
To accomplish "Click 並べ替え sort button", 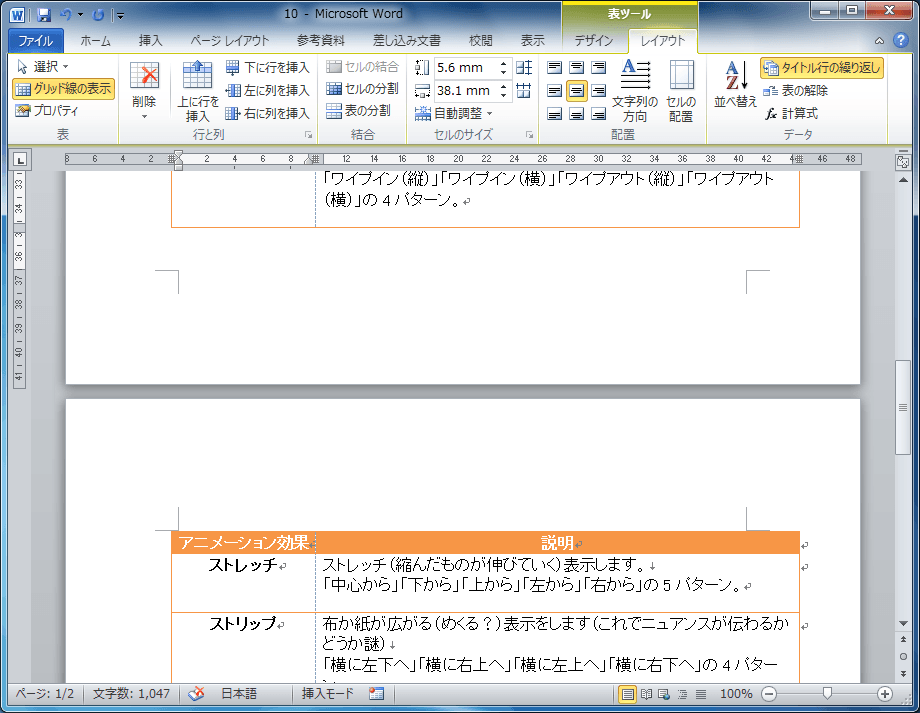I will click(x=735, y=85).
